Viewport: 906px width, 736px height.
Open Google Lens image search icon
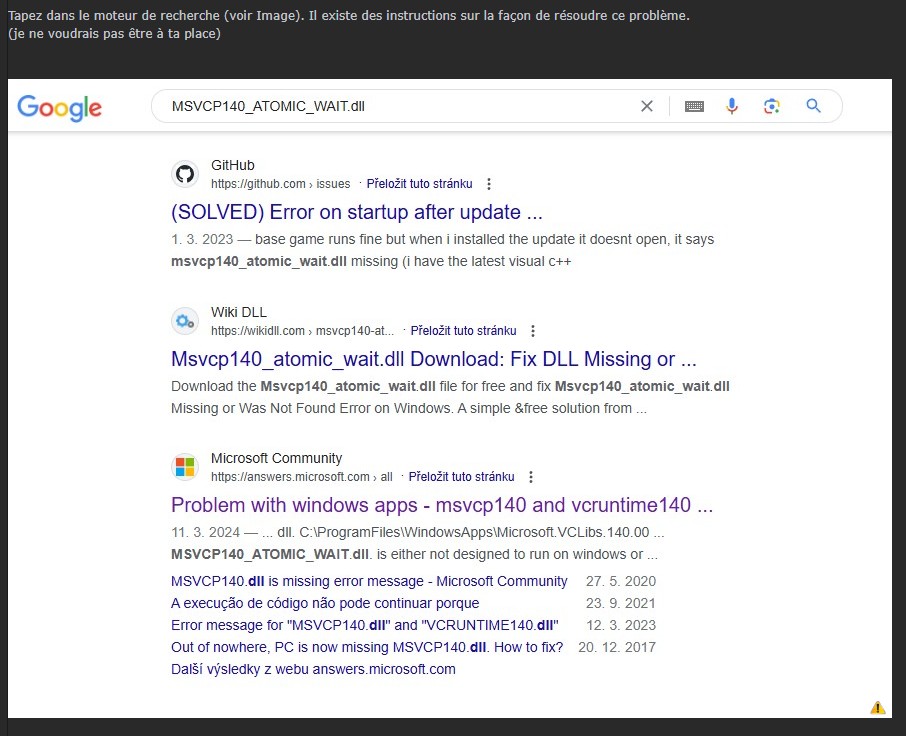coord(771,106)
